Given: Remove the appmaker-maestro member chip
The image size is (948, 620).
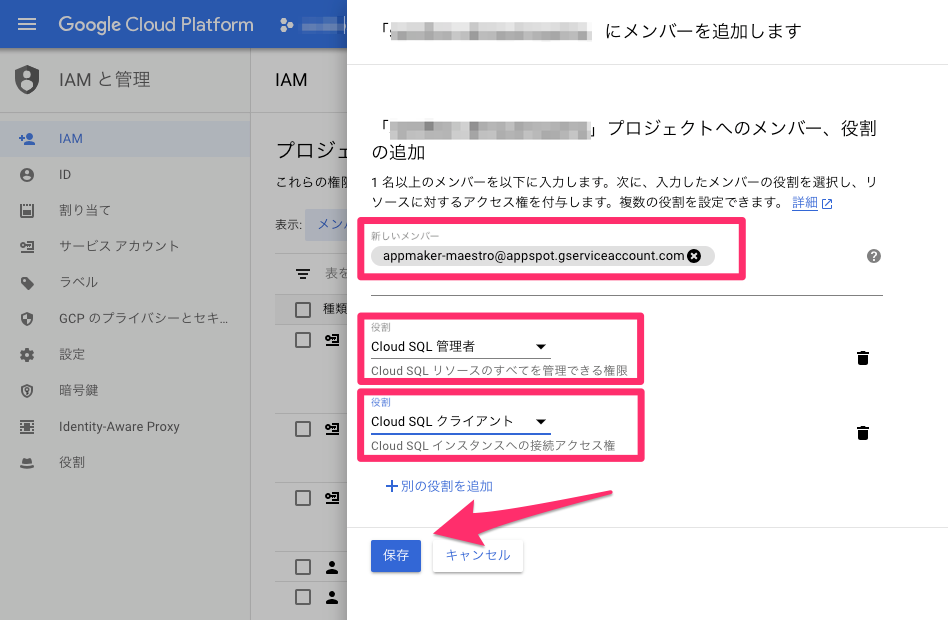Looking at the screenshot, I should coord(694,256).
